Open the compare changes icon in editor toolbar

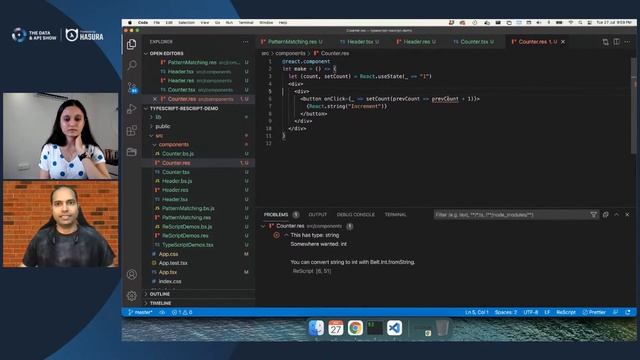click(x=605, y=42)
